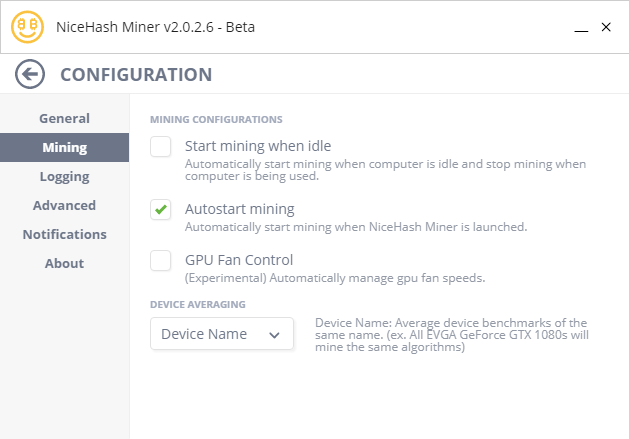Switch to the General settings tab
This screenshot has height=439, width=629.
pyautogui.click(x=64, y=118)
